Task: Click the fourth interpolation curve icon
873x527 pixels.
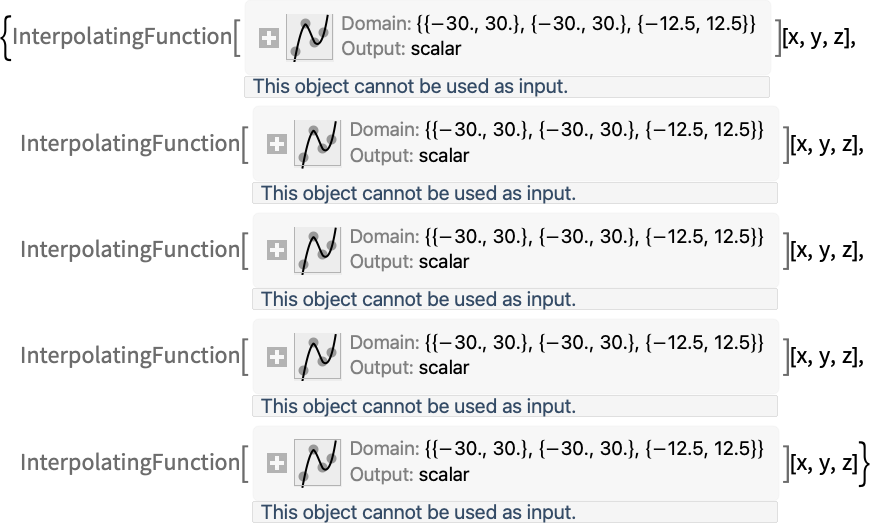Action: click(317, 356)
